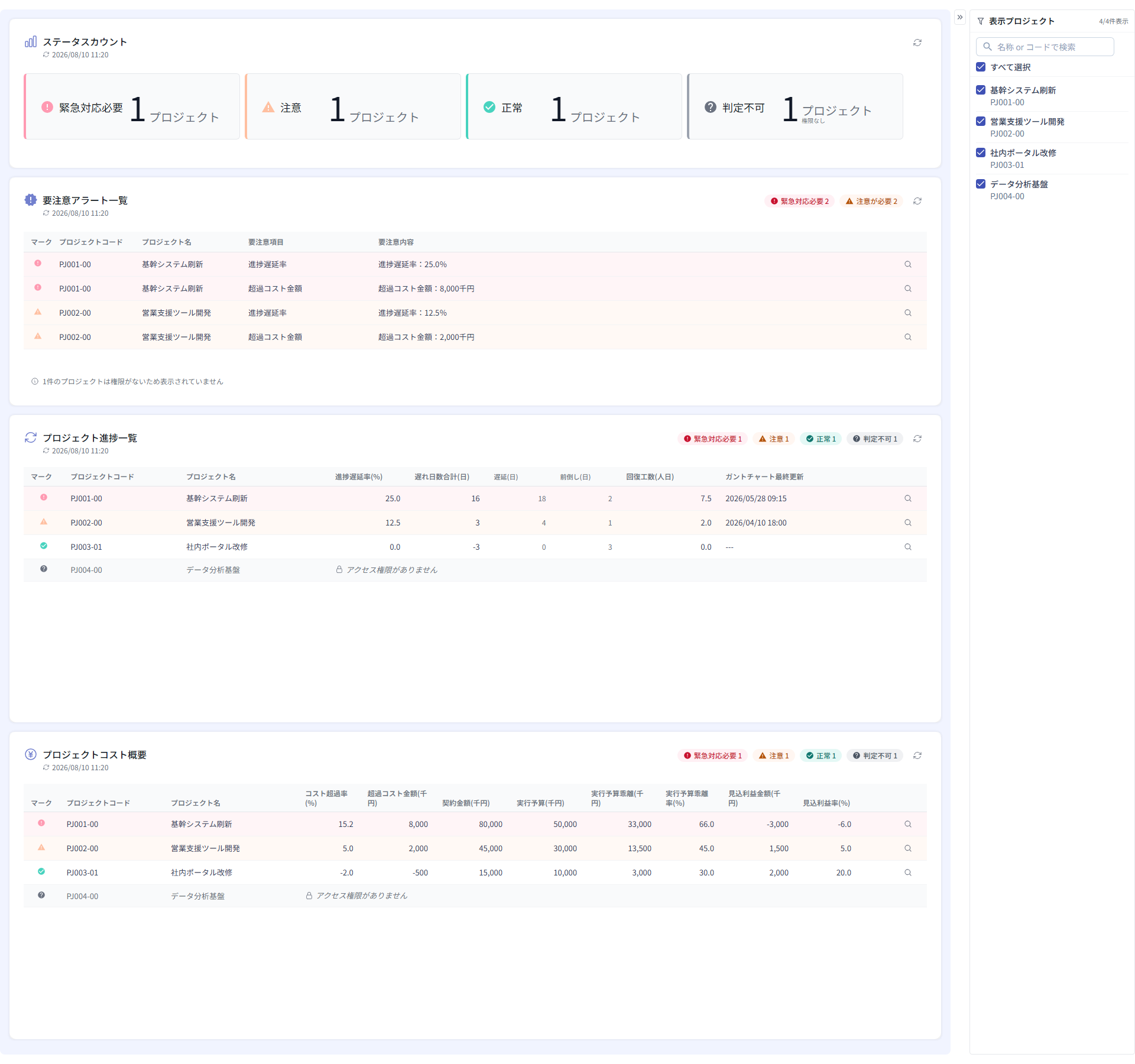The width and height of the screenshot is (1135, 1064).
Task: Sort by 進捗遅延率(%) column header
Action: pos(359,477)
